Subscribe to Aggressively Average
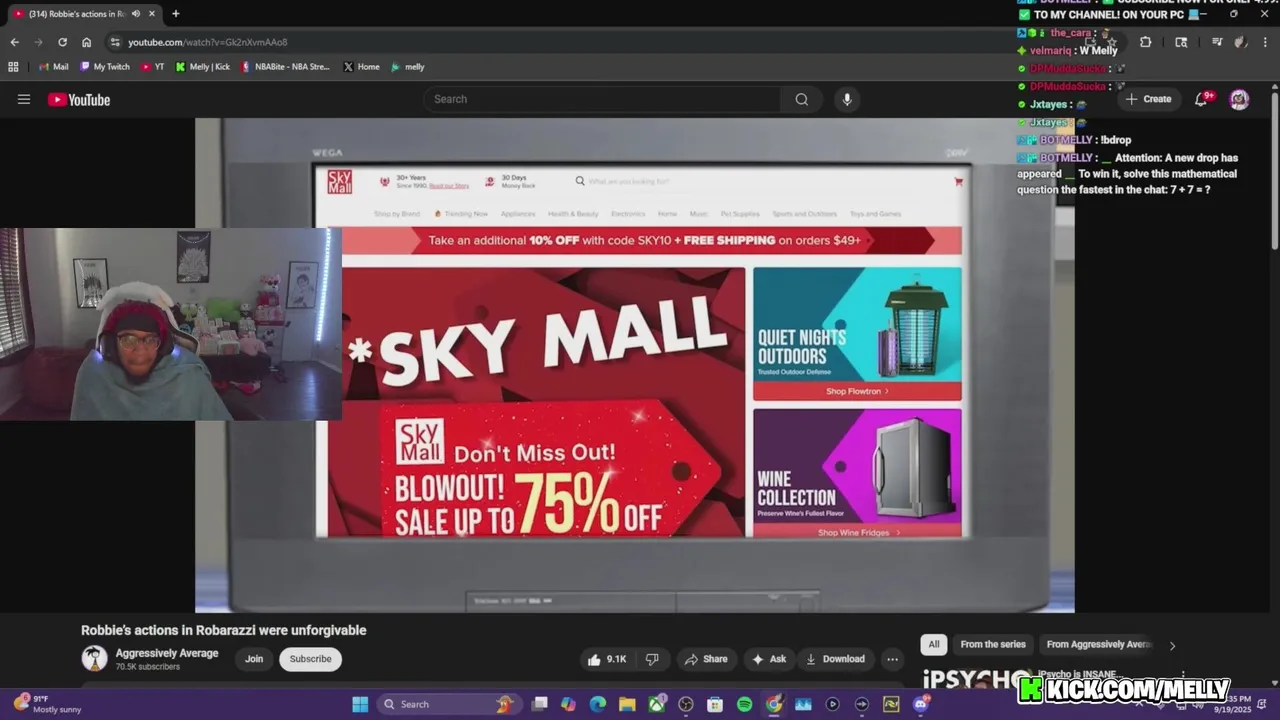The height and width of the screenshot is (720, 1280). click(x=310, y=659)
